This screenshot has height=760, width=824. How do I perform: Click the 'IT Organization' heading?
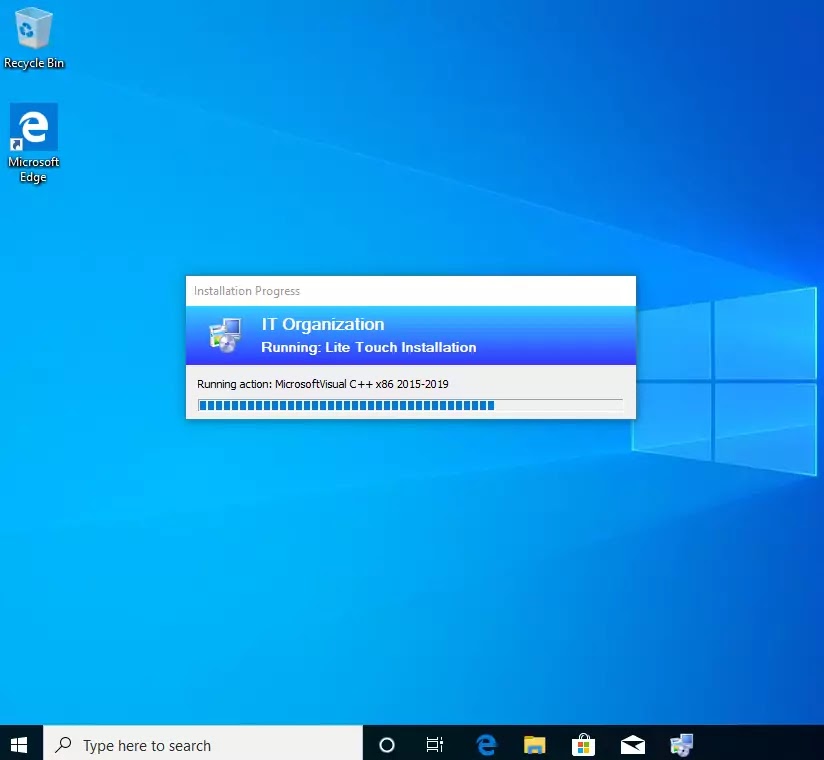323,324
